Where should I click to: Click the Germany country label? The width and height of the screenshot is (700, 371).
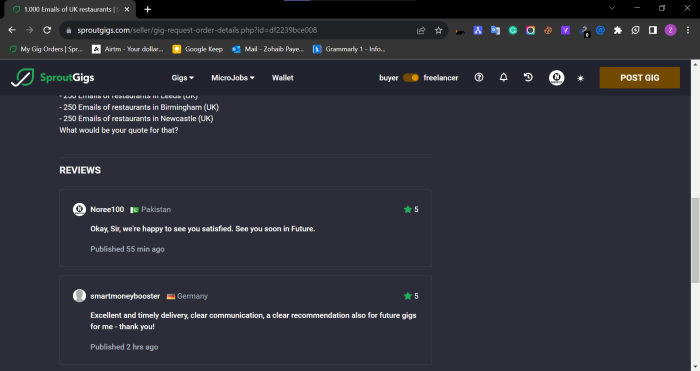[x=192, y=296]
